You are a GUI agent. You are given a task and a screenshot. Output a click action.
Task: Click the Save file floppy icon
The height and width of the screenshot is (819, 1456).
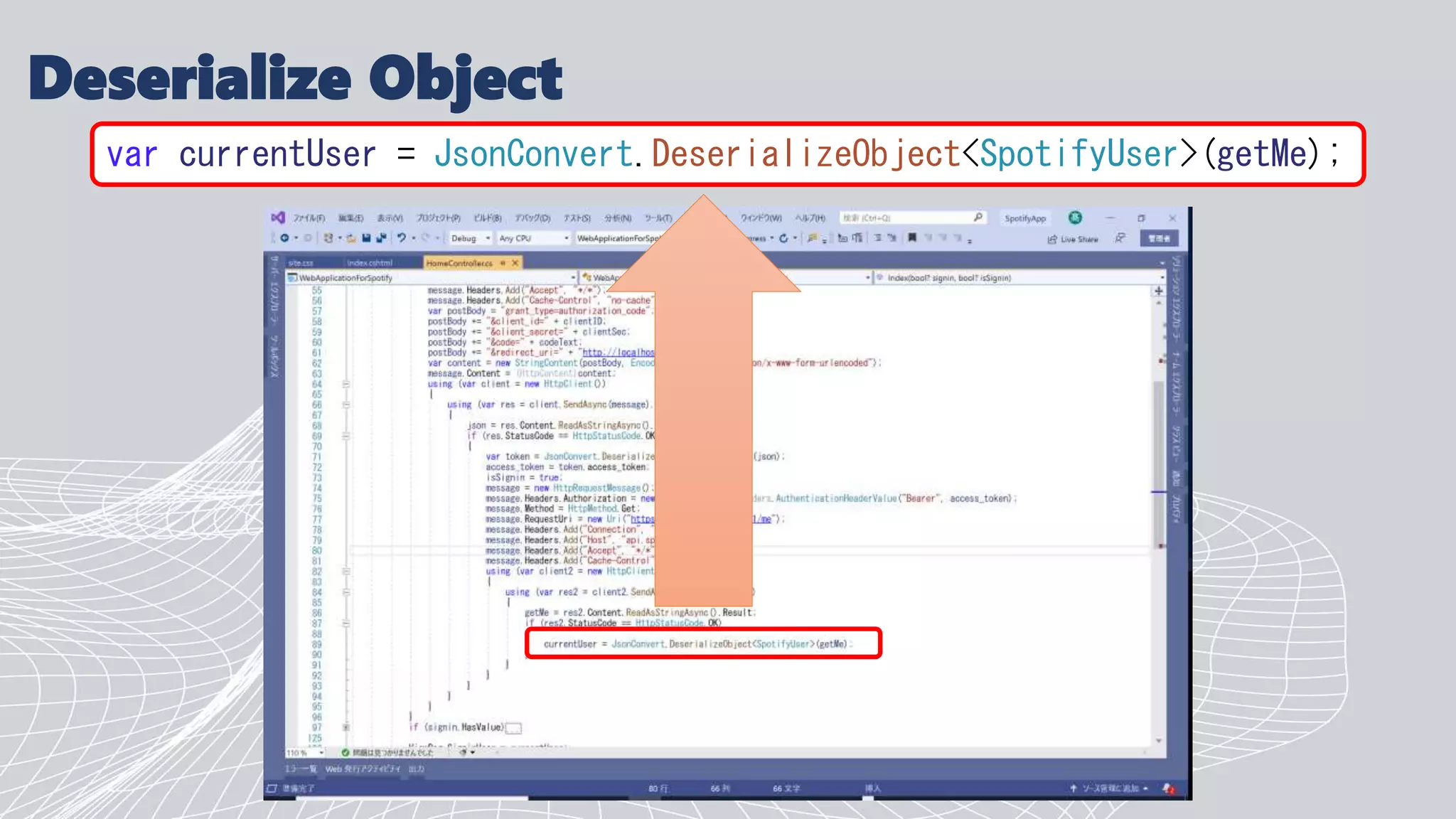[x=367, y=238]
